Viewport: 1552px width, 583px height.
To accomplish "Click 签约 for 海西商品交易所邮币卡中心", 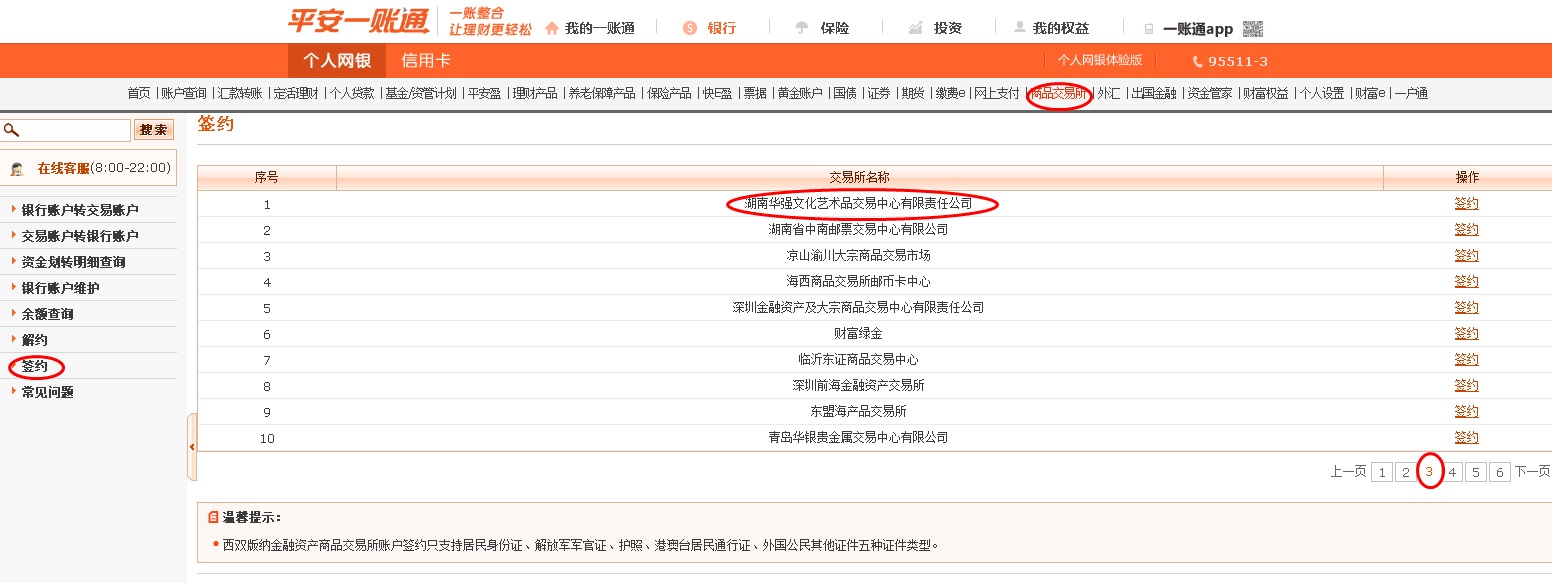I will (1466, 281).
